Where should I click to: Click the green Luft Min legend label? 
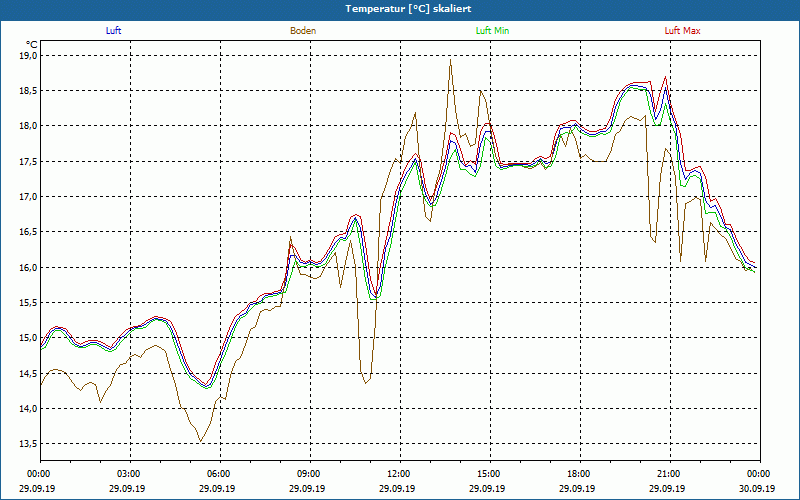pyautogui.click(x=492, y=31)
